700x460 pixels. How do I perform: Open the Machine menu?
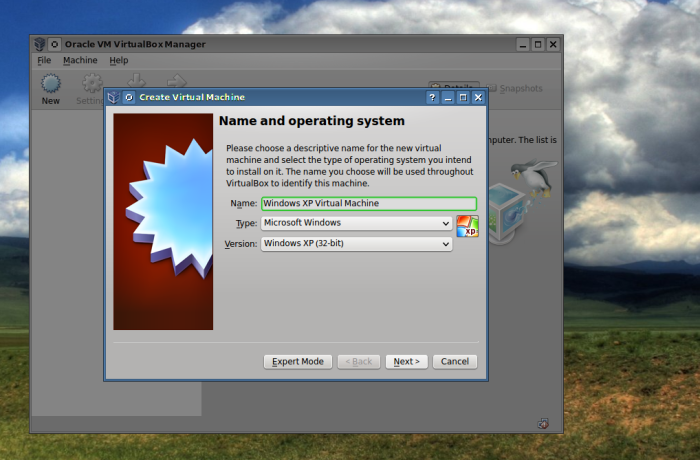(x=80, y=60)
